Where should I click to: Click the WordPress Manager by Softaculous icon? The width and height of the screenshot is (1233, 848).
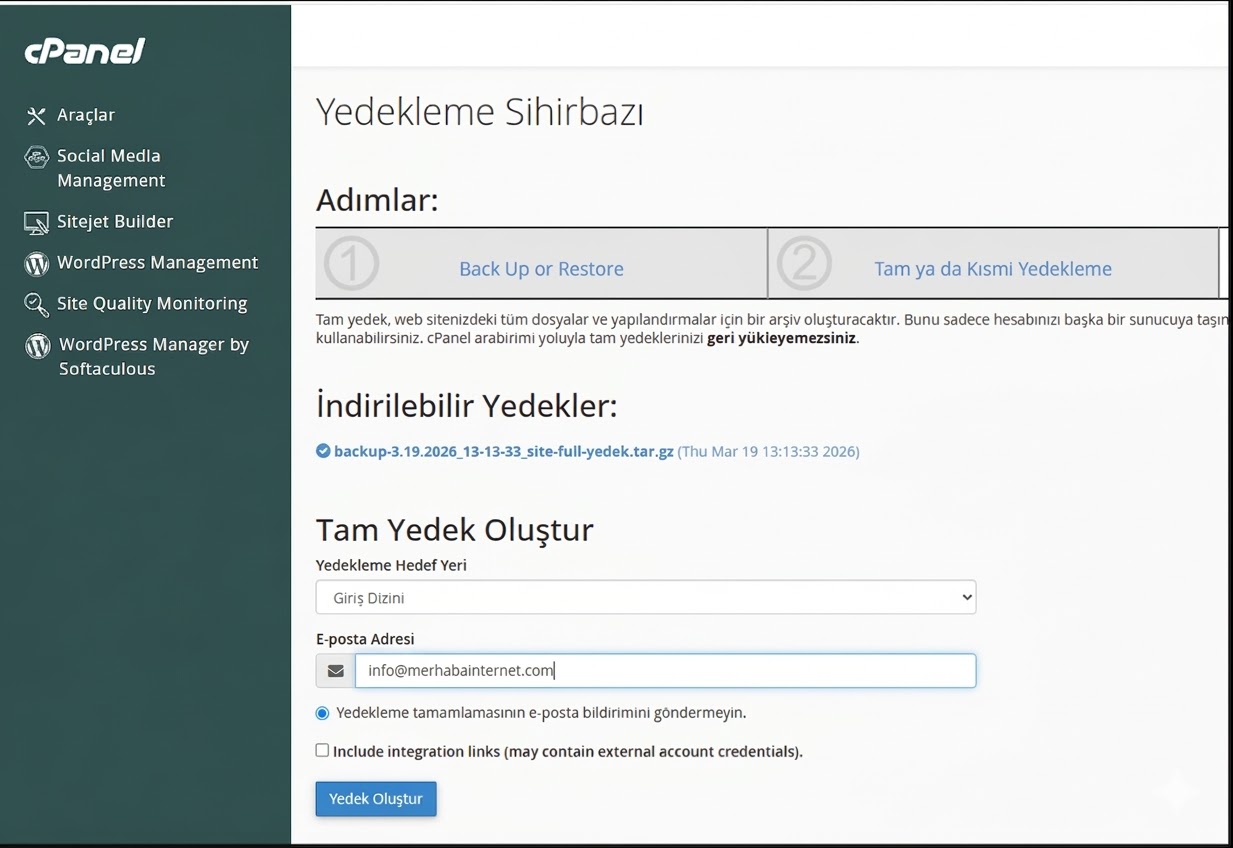tap(37, 346)
